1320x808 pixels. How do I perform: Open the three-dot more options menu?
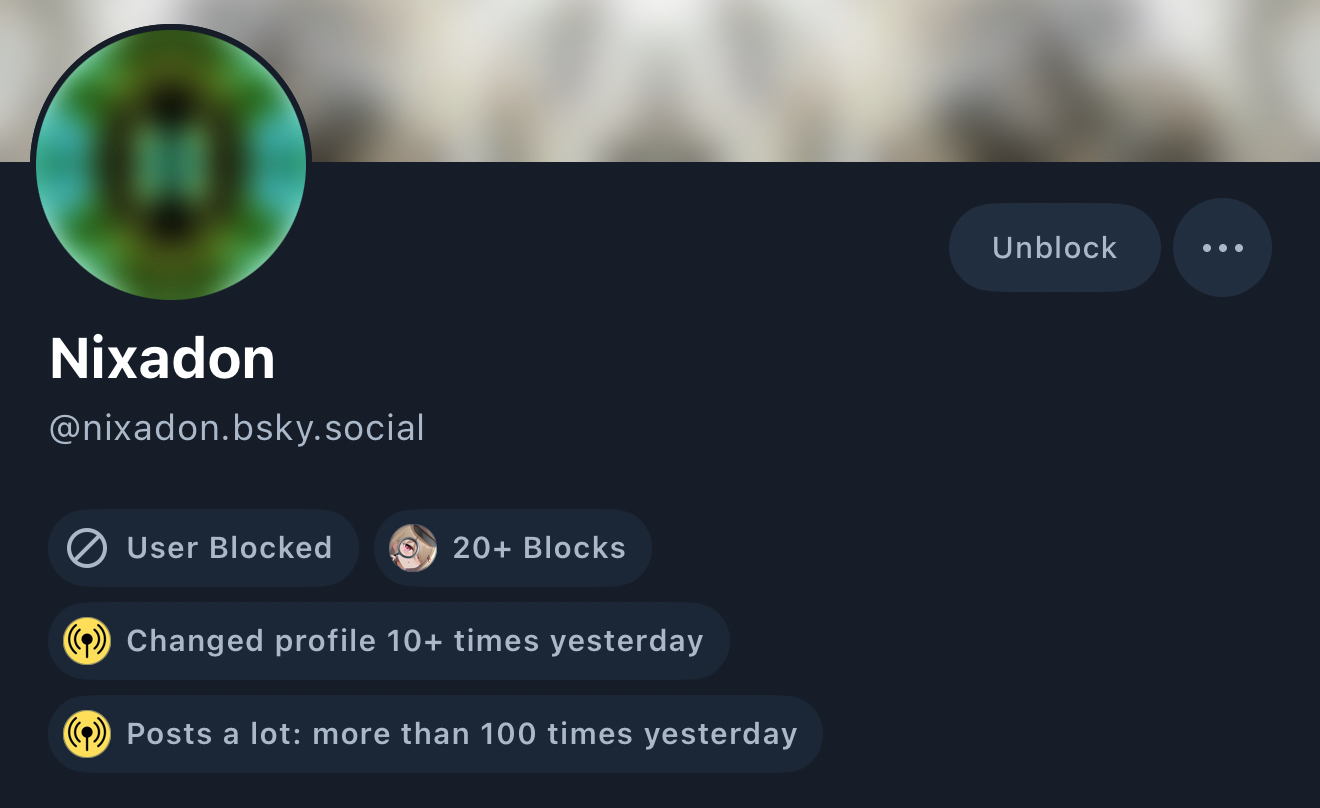(1222, 248)
